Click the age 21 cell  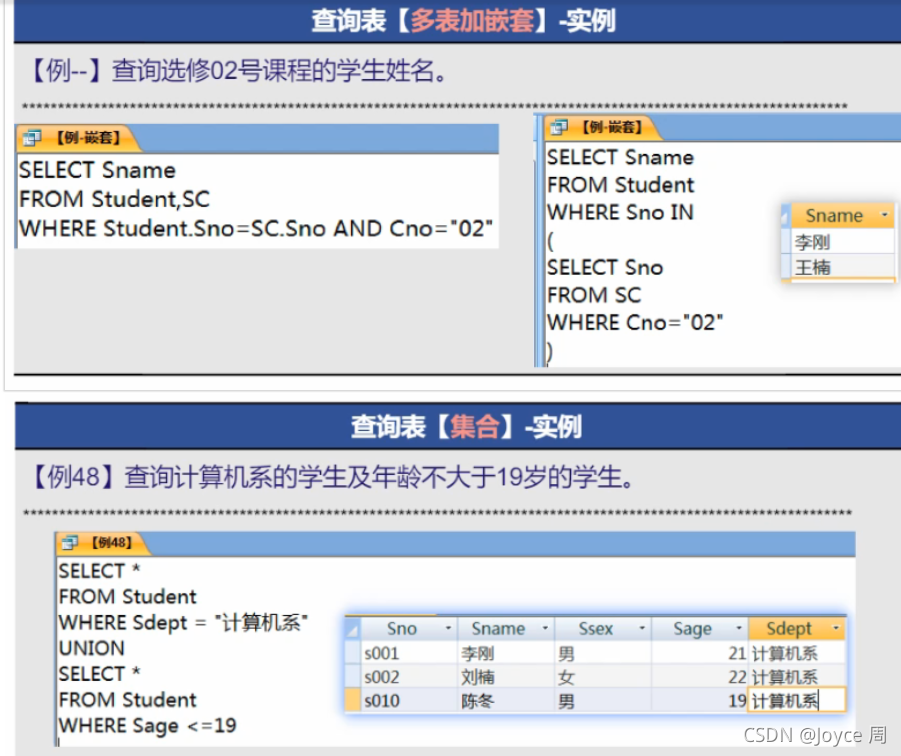pyautogui.click(x=700, y=653)
